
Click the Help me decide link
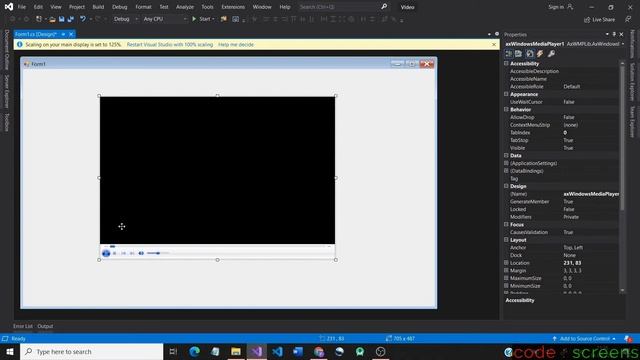(x=236, y=44)
